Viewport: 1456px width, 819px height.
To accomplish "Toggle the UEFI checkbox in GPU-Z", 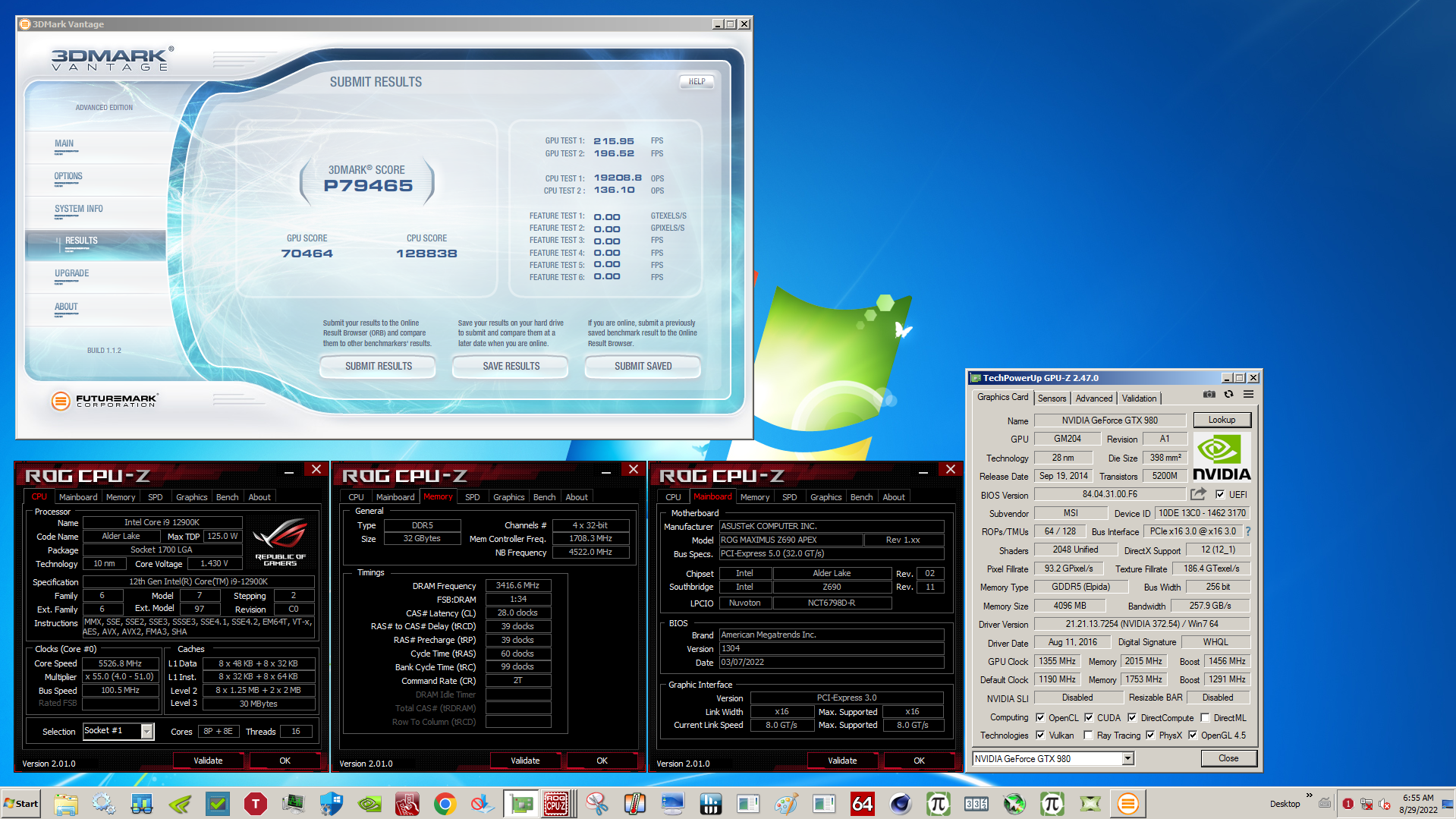I will tap(1220, 494).
